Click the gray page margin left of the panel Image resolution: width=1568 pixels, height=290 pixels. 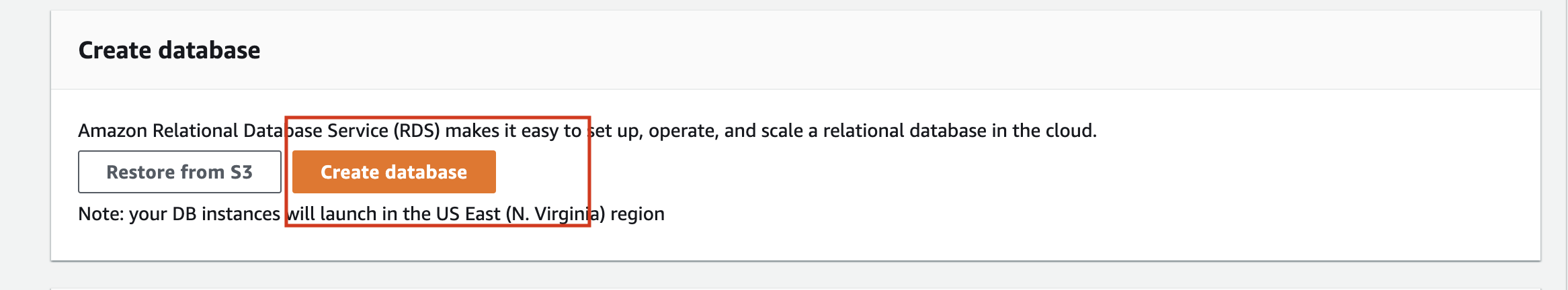click(24, 134)
